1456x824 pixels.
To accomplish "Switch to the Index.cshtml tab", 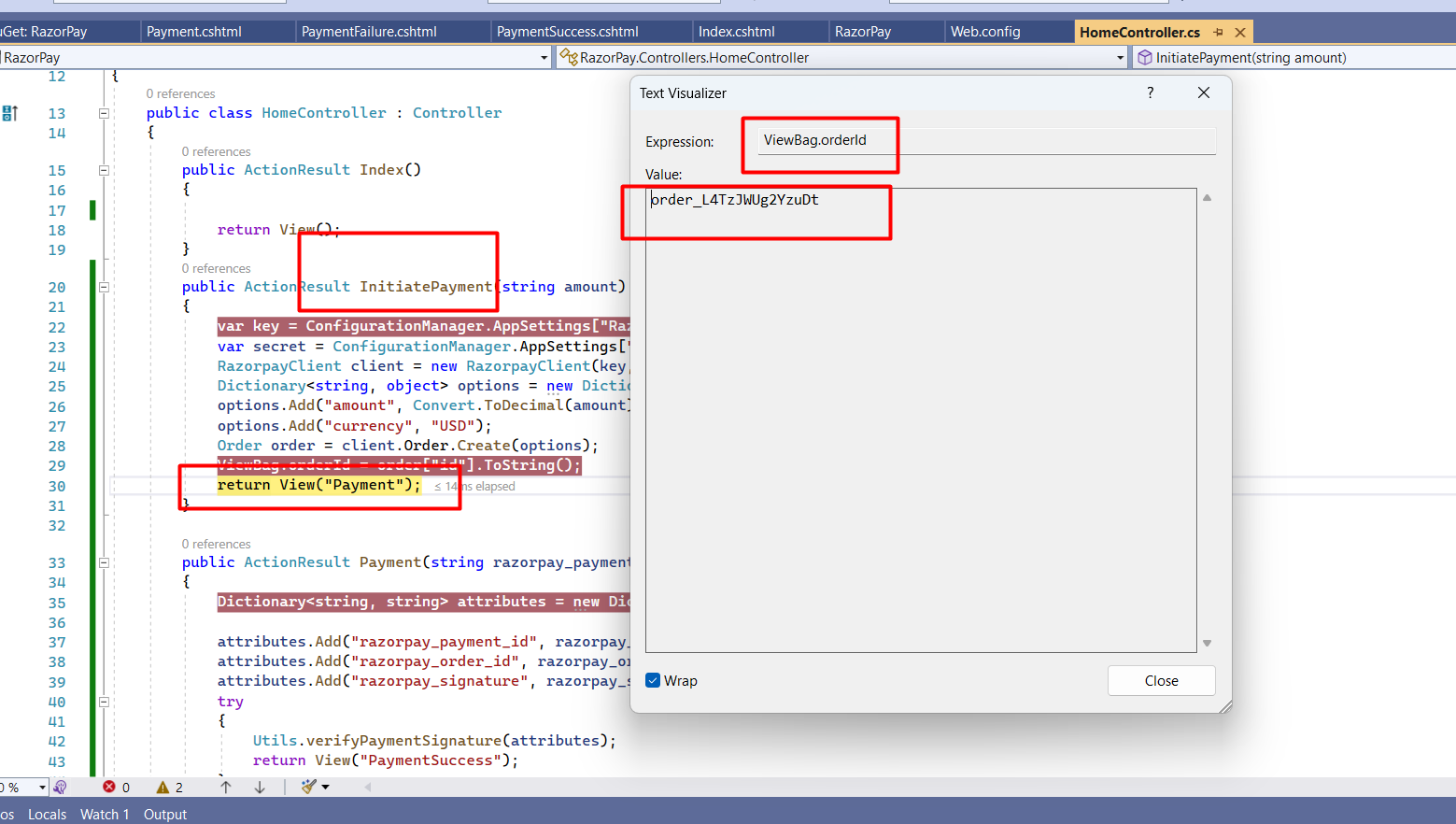I will [737, 32].
